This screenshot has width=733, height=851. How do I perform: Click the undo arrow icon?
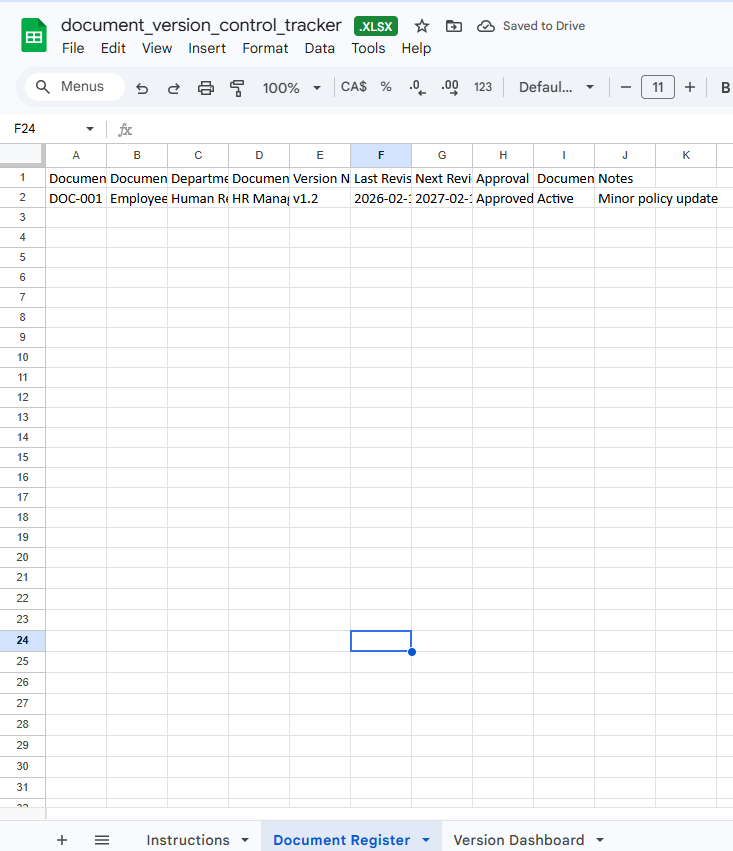coord(142,88)
